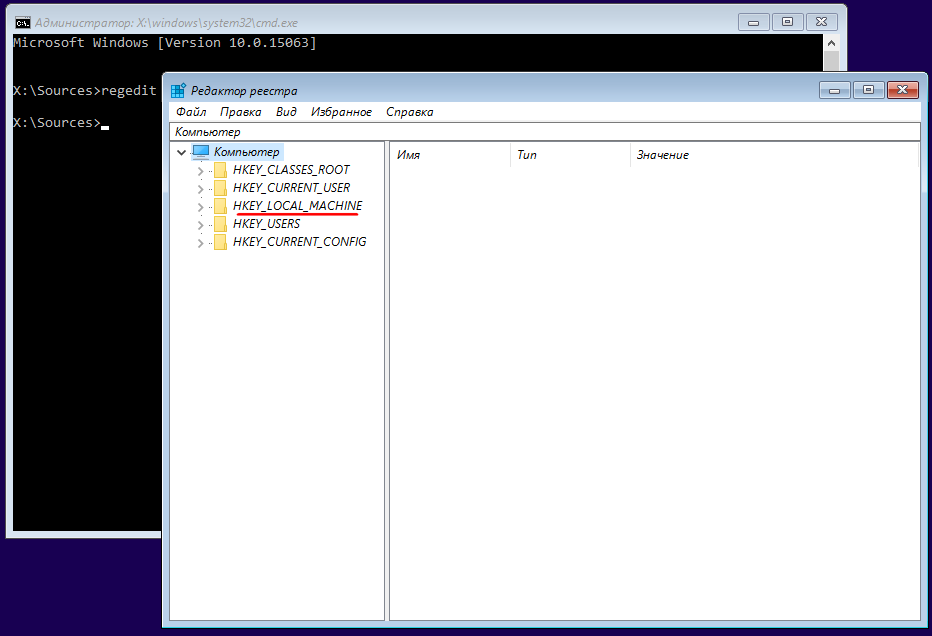Image resolution: width=932 pixels, height=636 pixels.
Task: Expand the HKEY_CURRENT_USER branch
Action: pyautogui.click(x=200, y=189)
